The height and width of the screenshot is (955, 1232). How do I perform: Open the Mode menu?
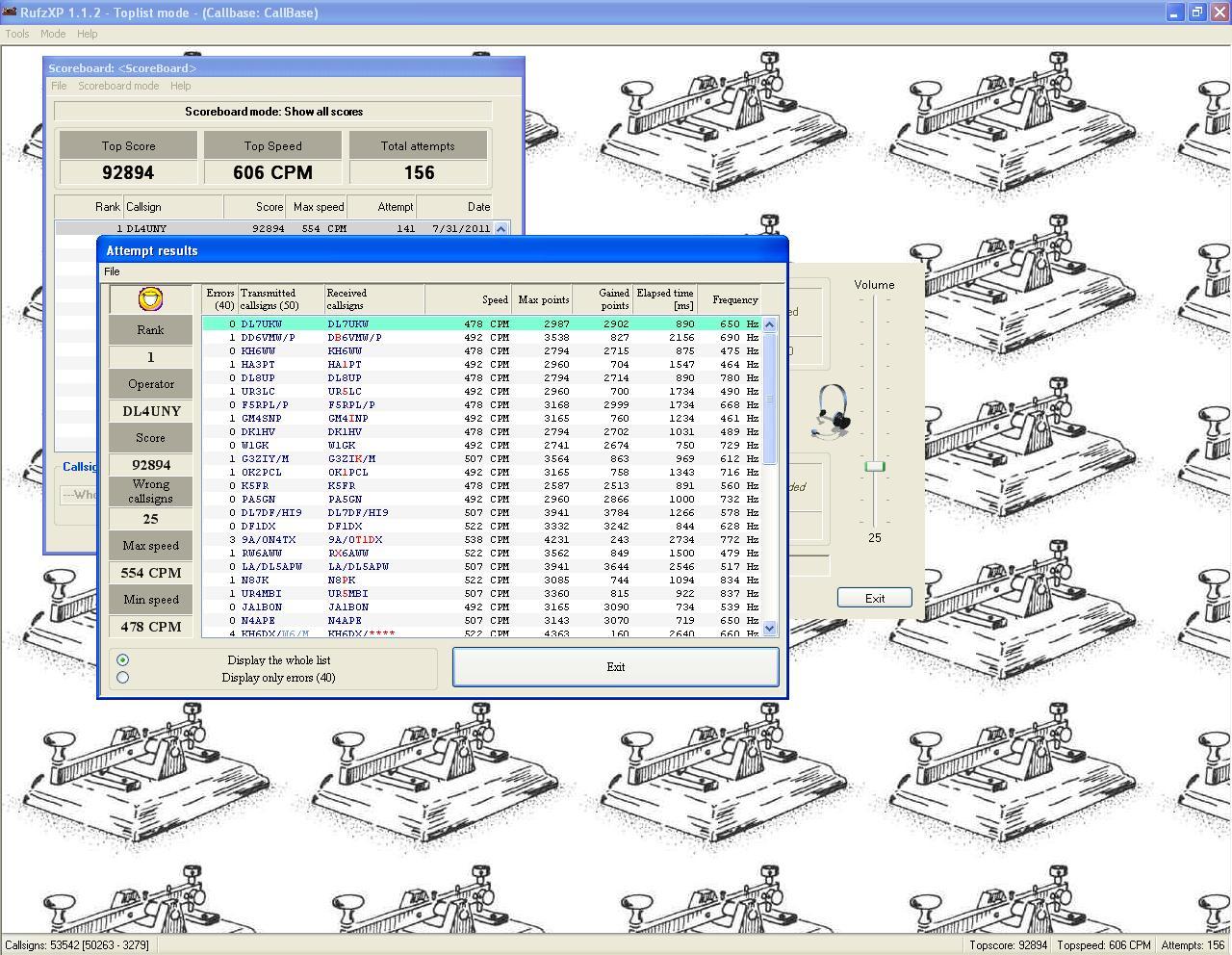(x=53, y=34)
